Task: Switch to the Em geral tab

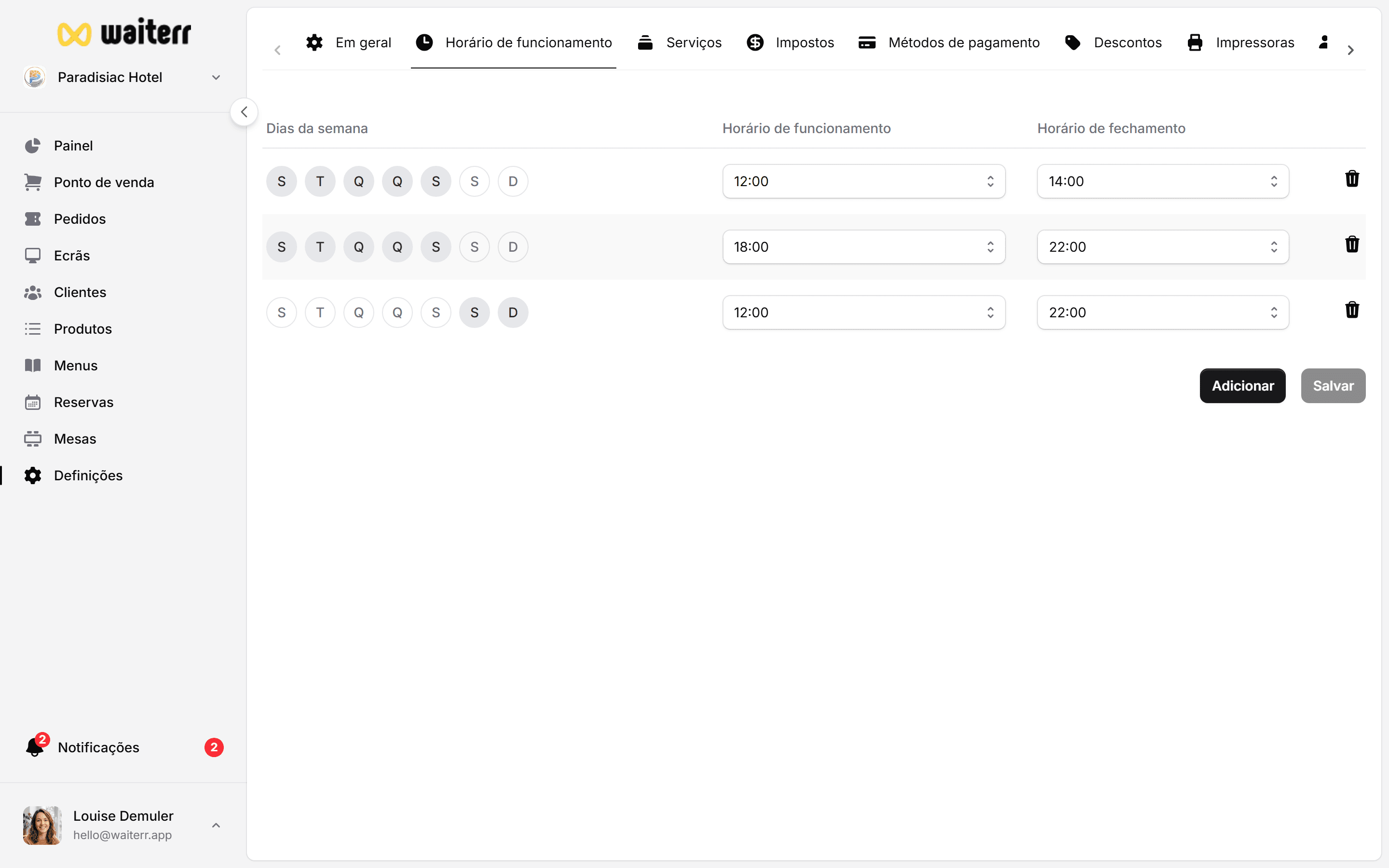Action: [x=348, y=42]
